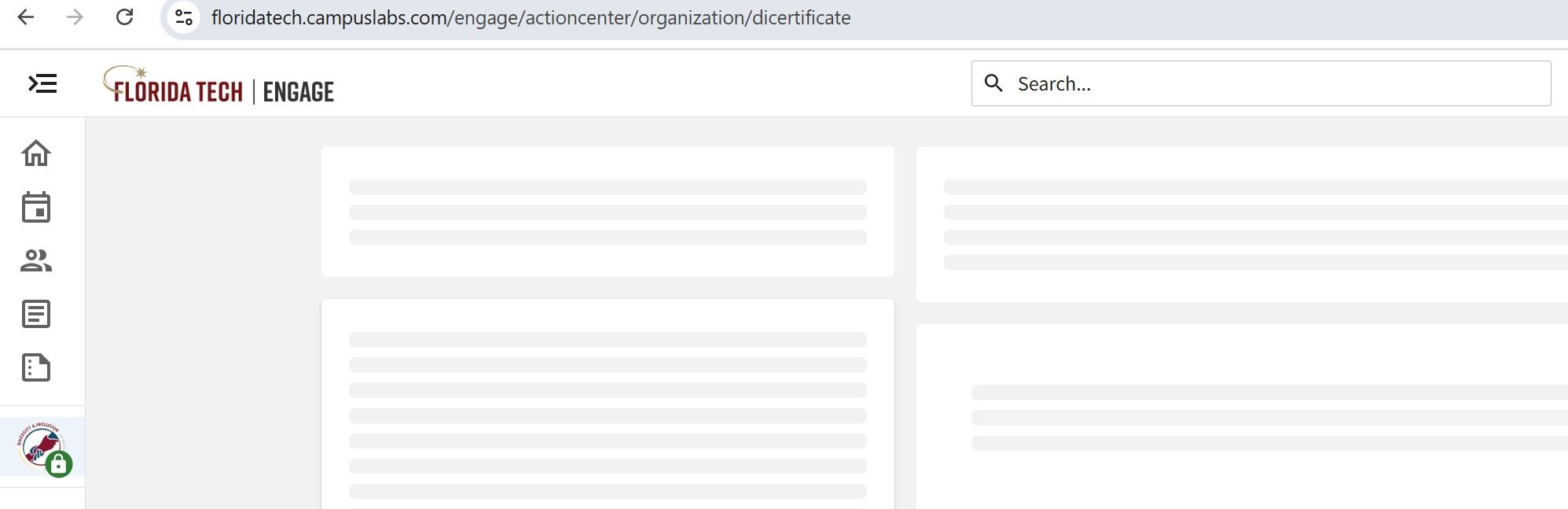
Task: Open the Roster people sidebar icon
Action: click(x=36, y=260)
